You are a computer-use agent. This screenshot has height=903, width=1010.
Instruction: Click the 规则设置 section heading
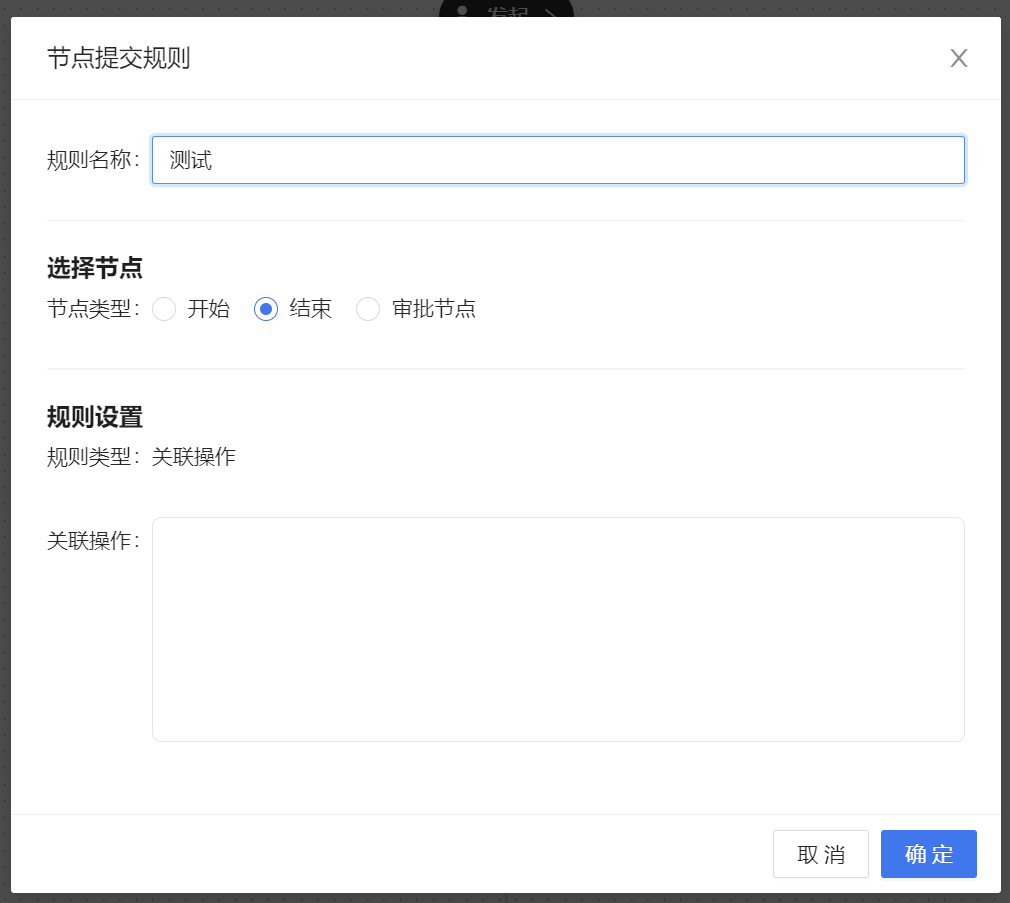point(95,417)
